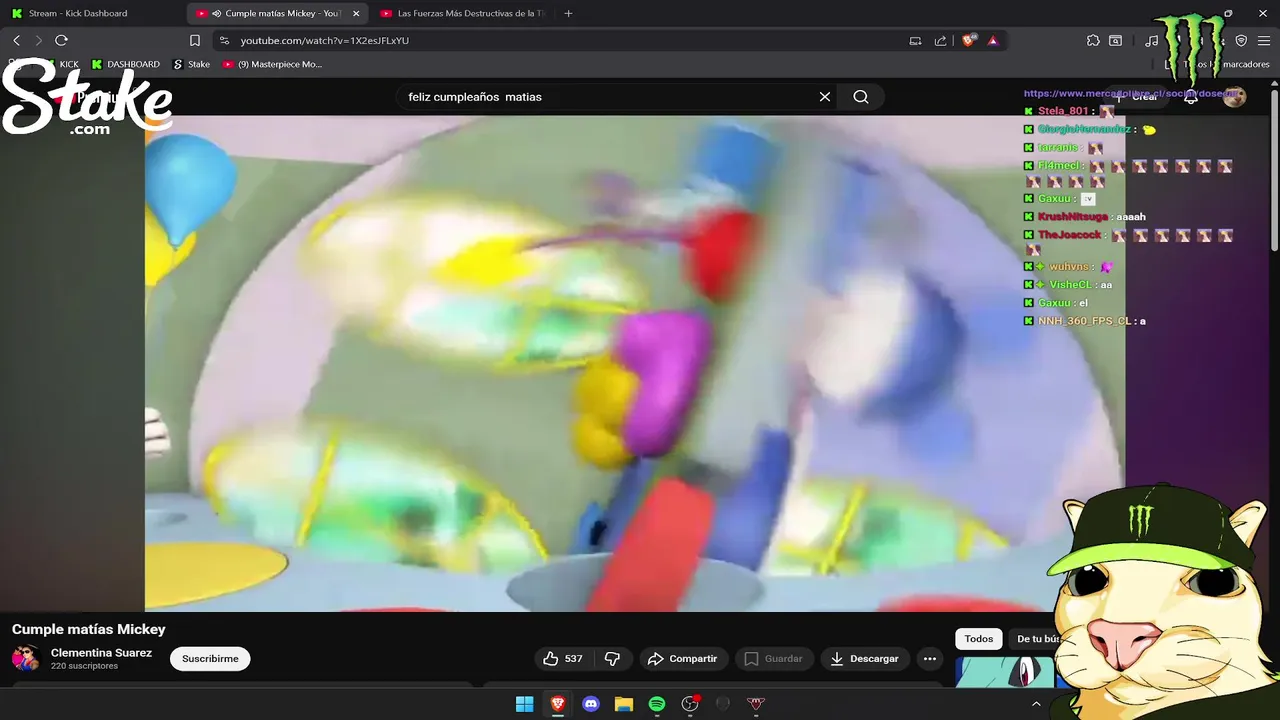The height and width of the screenshot is (720, 1280).
Task: Click the 220 suscriptores count
Action: pyautogui.click(x=84, y=666)
